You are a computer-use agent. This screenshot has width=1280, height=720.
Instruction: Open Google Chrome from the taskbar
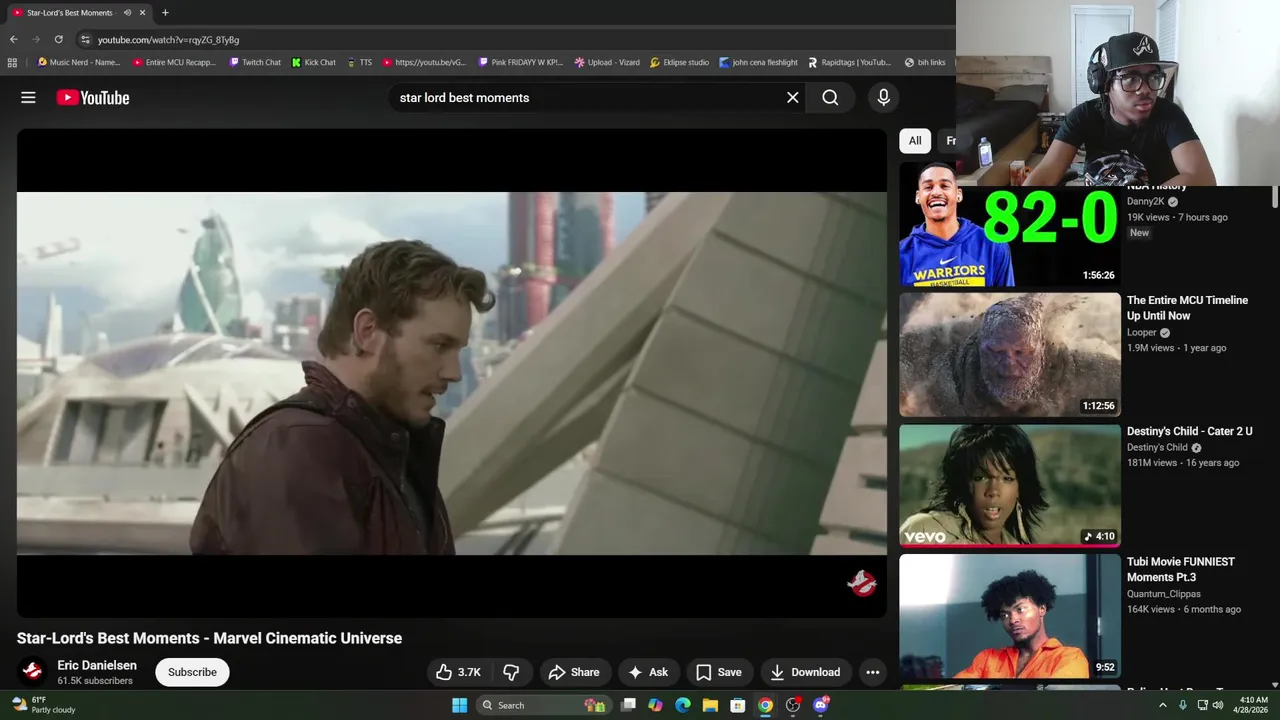[765, 705]
